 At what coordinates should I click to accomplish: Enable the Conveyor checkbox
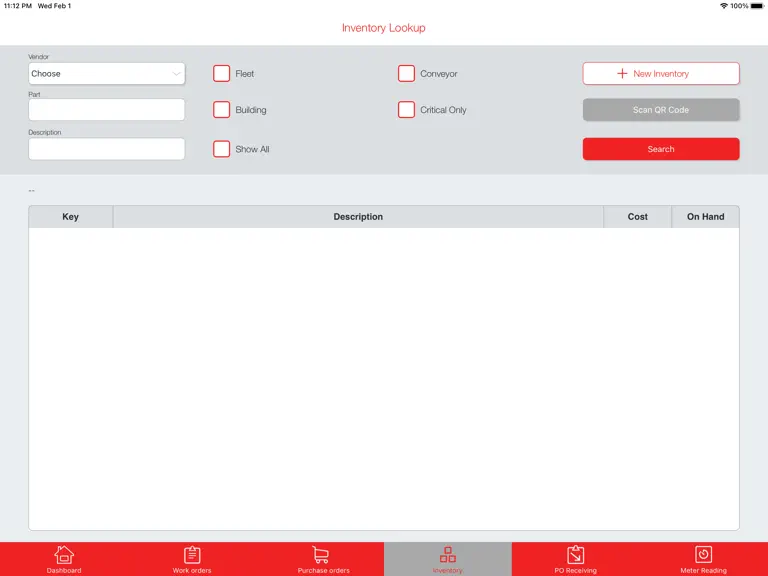[x=406, y=73]
